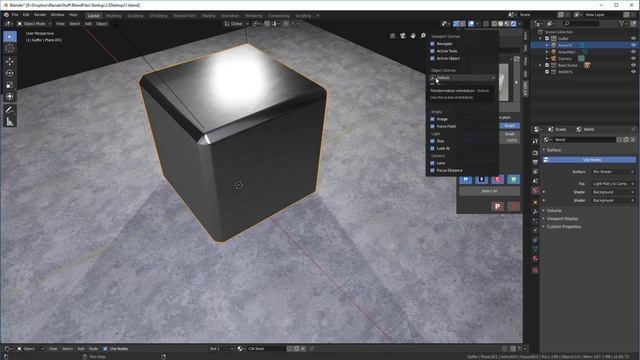This screenshot has width=640, height=360.
Task: Click the Select All button in the sidebar
Action: (x=489, y=191)
